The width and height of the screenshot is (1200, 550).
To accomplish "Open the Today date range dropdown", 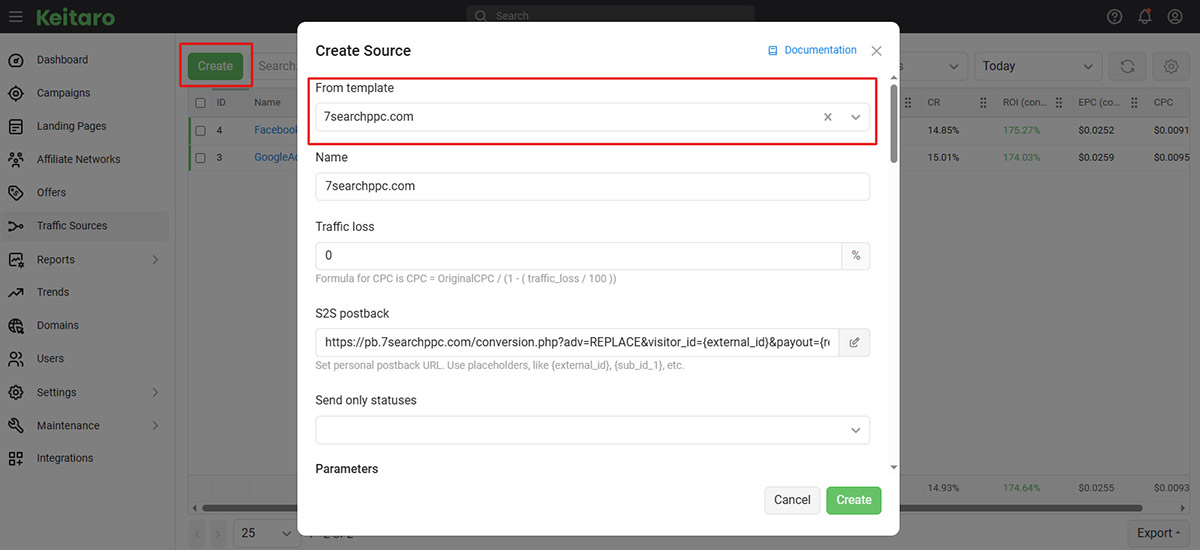I will coord(1038,66).
